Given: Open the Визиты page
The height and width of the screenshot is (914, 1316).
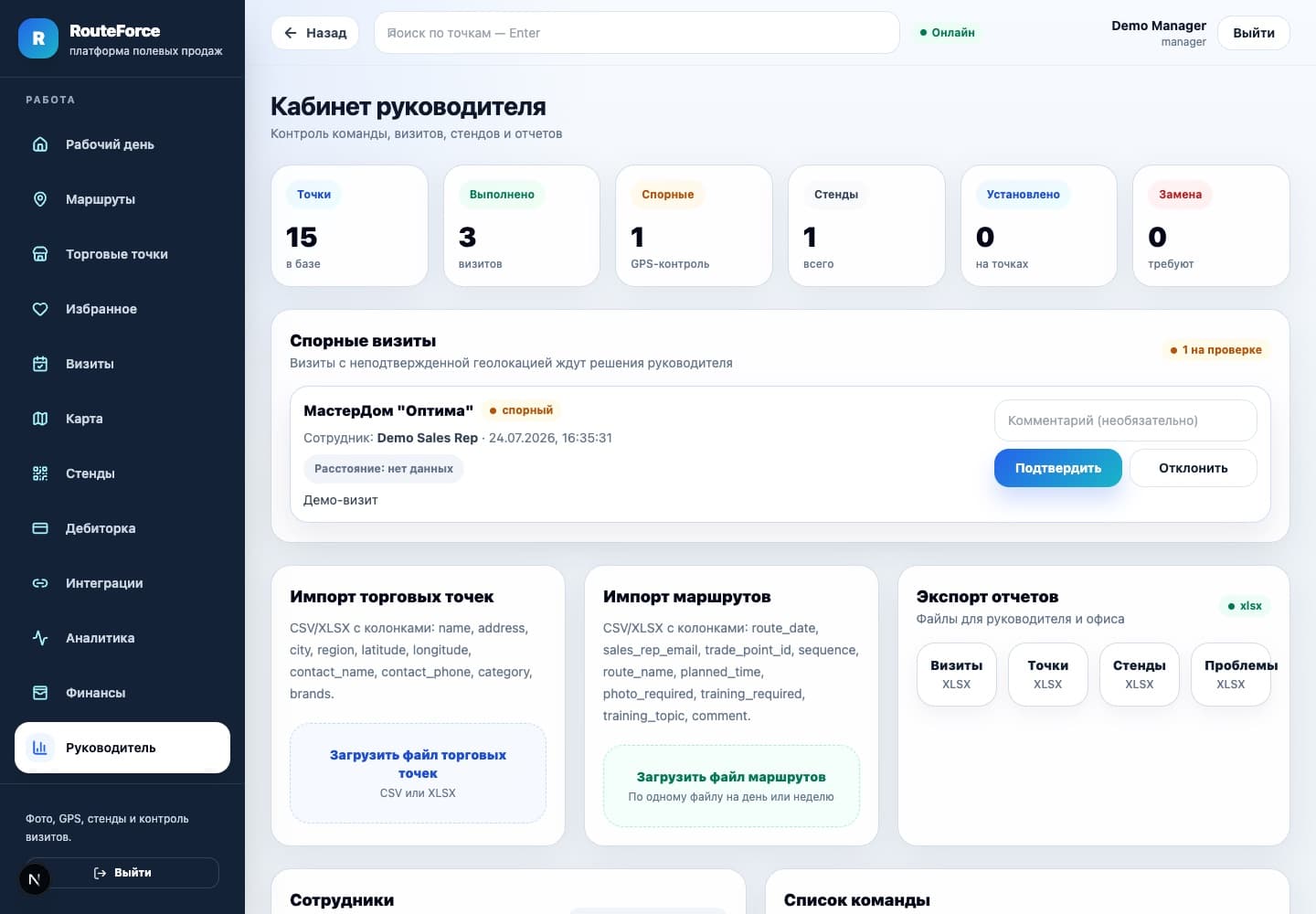Looking at the screenshot, I should (122, 364).
